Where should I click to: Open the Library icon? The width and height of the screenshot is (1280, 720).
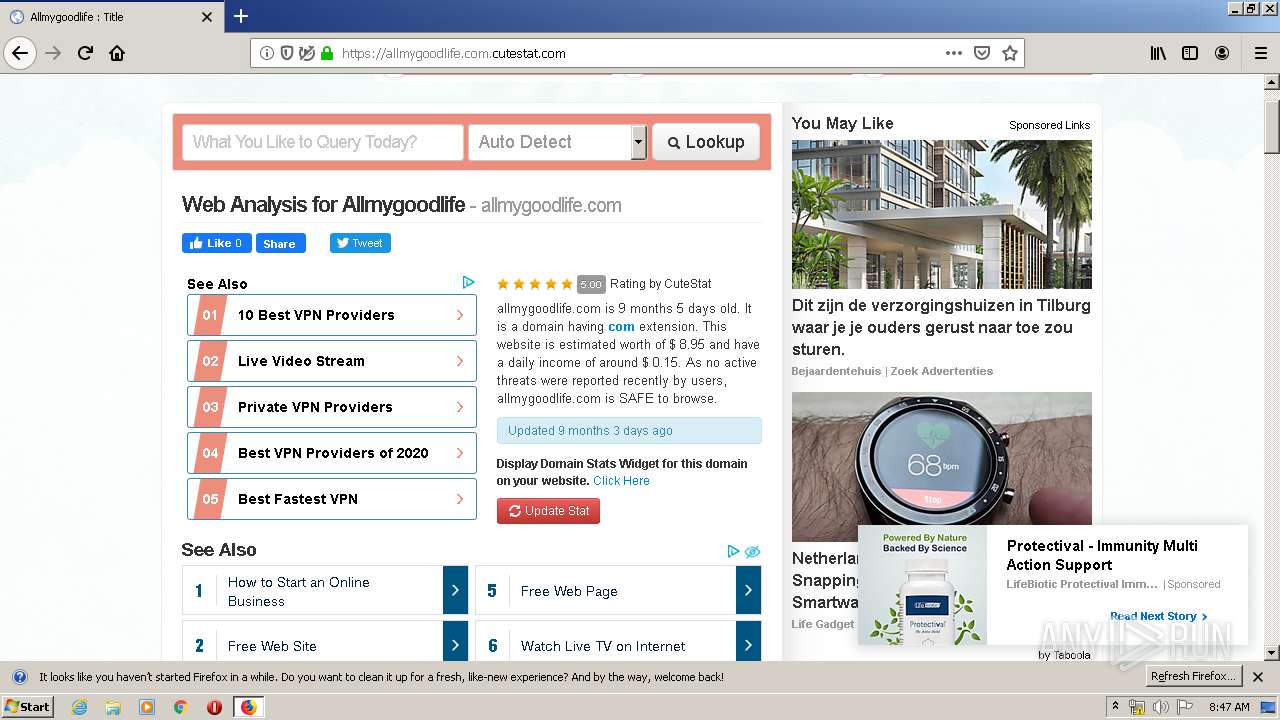1158,53
